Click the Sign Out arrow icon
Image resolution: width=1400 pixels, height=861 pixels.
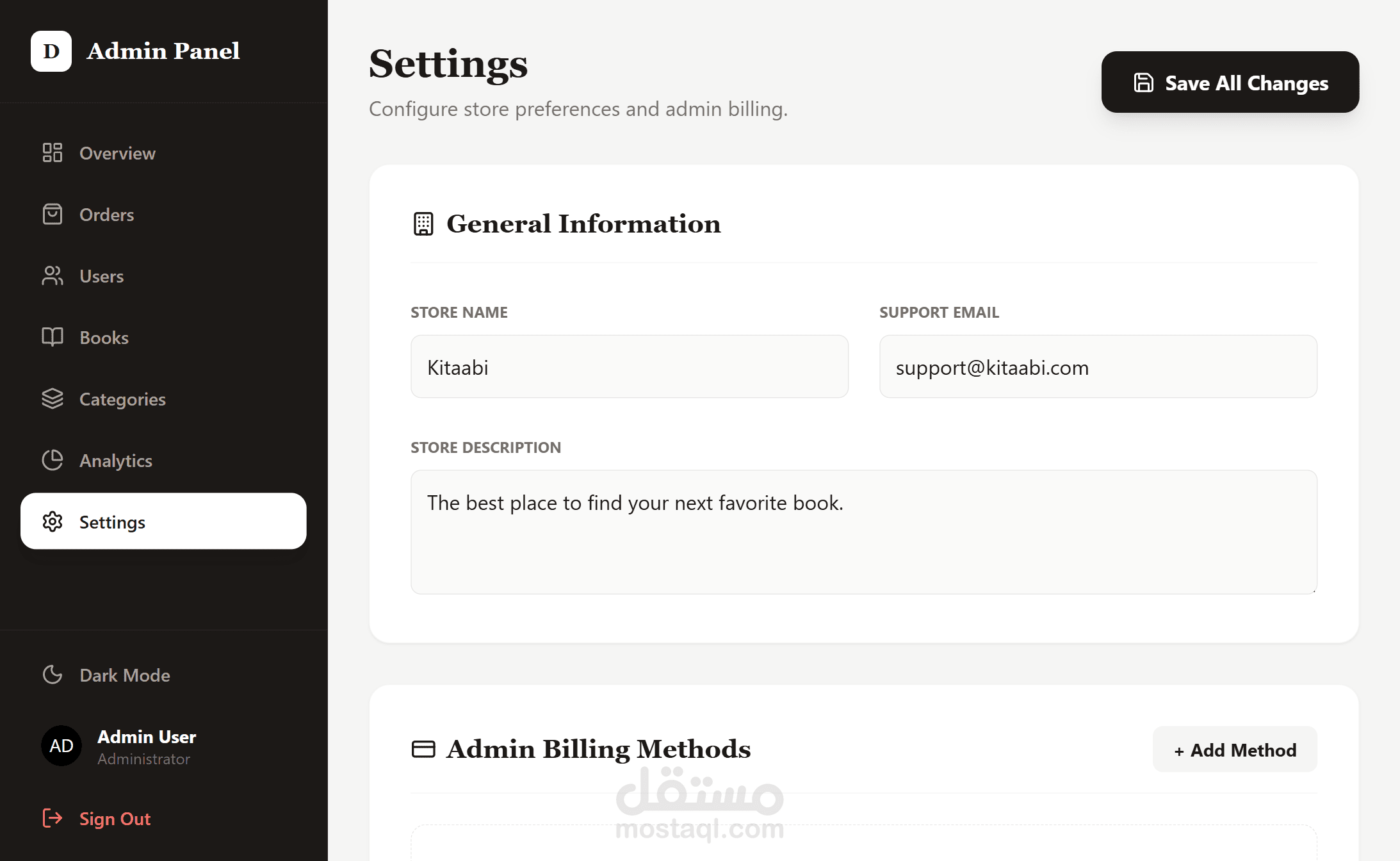(53, 818)
